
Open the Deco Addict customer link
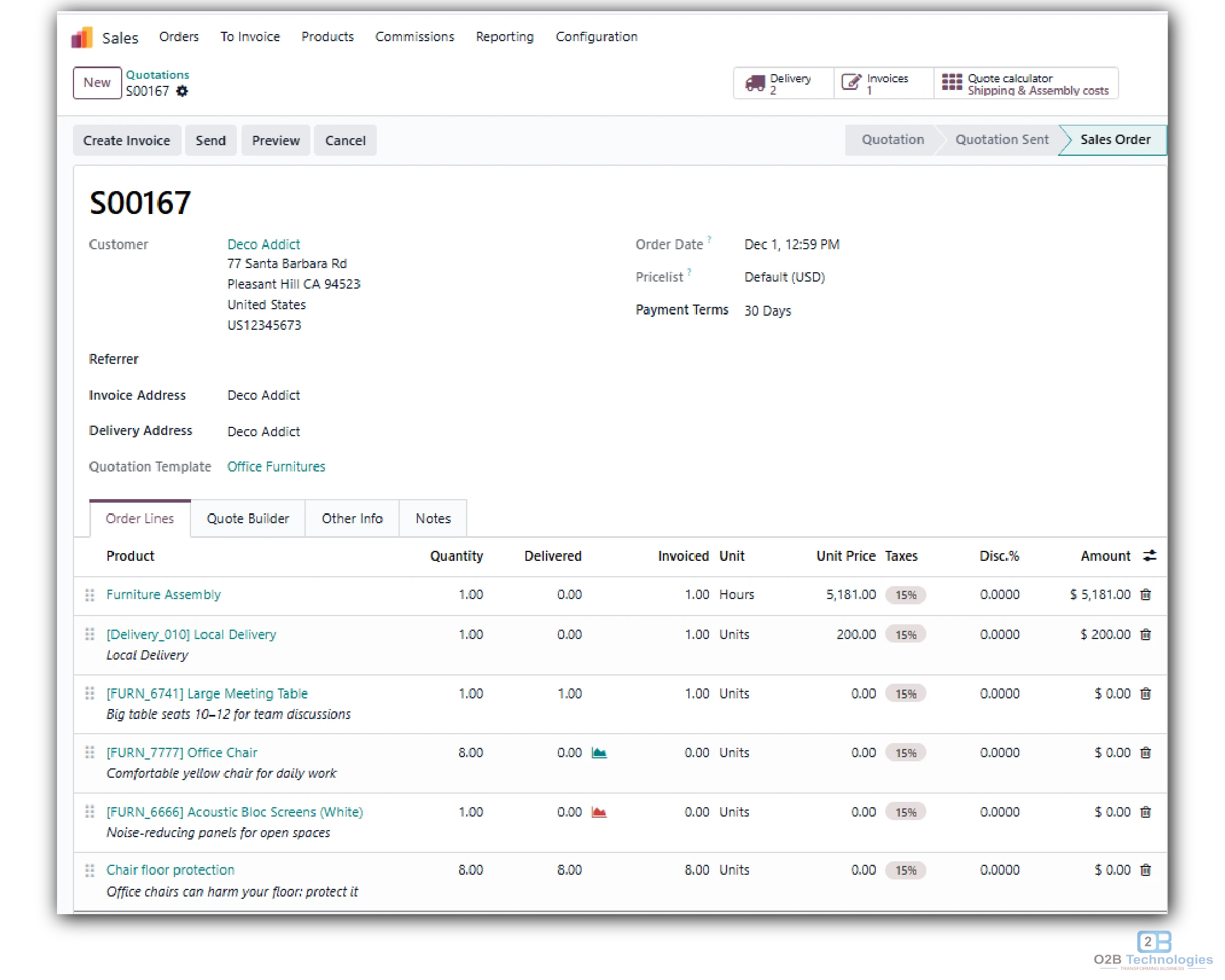tap(263, 244)
